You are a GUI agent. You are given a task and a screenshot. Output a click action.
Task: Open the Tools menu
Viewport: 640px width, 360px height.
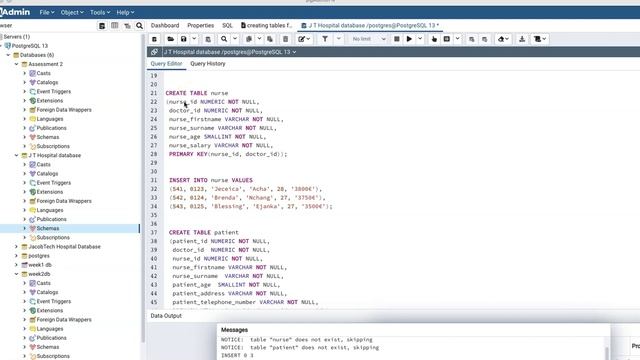(x=100, y=13)
